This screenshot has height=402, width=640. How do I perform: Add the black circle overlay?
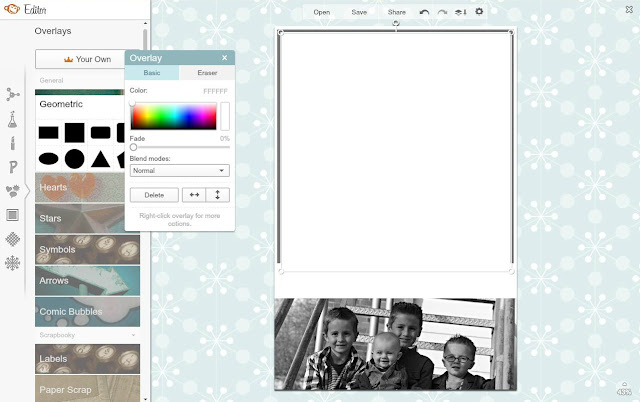point(75,159)
